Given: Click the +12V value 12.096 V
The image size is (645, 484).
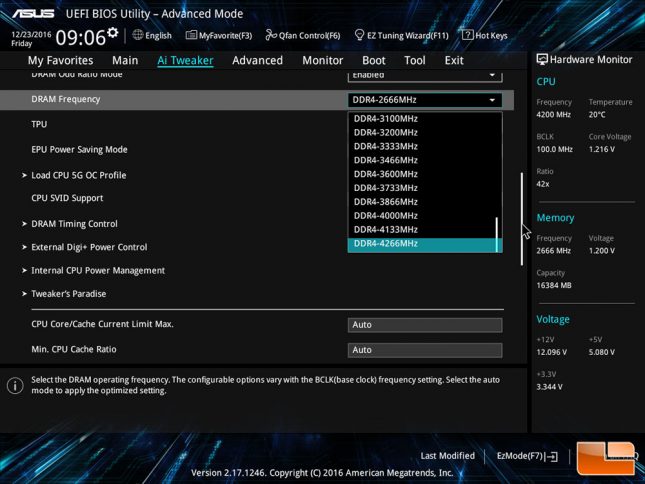Looking at the screenshot, I should coord(552,352).
